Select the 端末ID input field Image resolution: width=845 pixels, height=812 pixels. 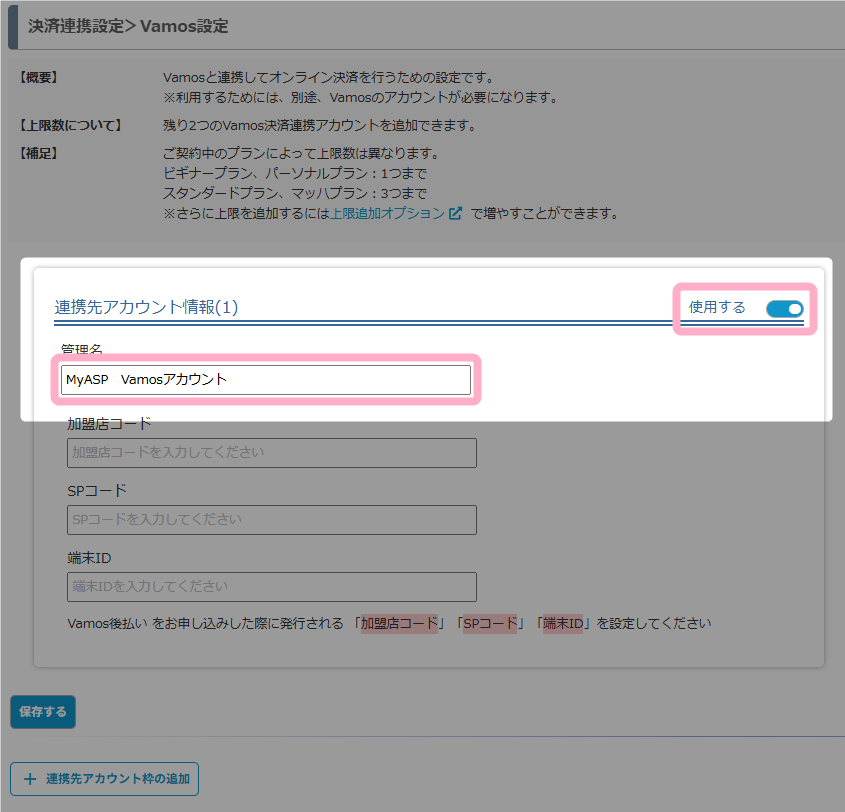click(271, 586)
